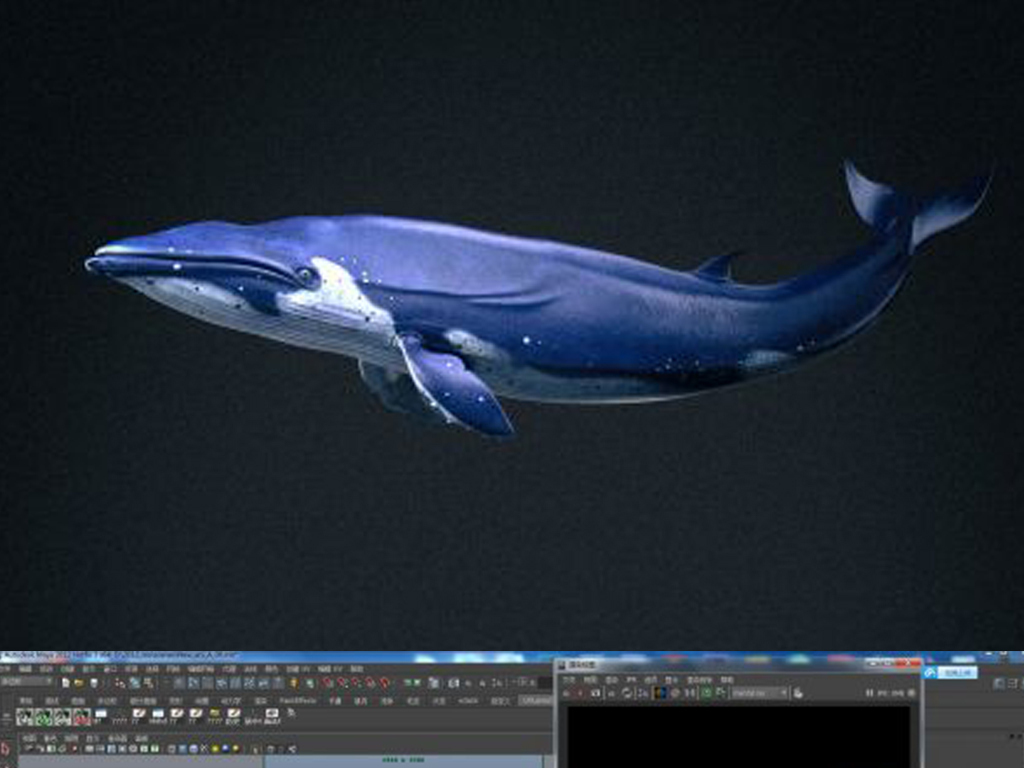Screen dimensions: 1024x768
Task: Click the green Keep Image icon in Render View
Action: [706, 692]
